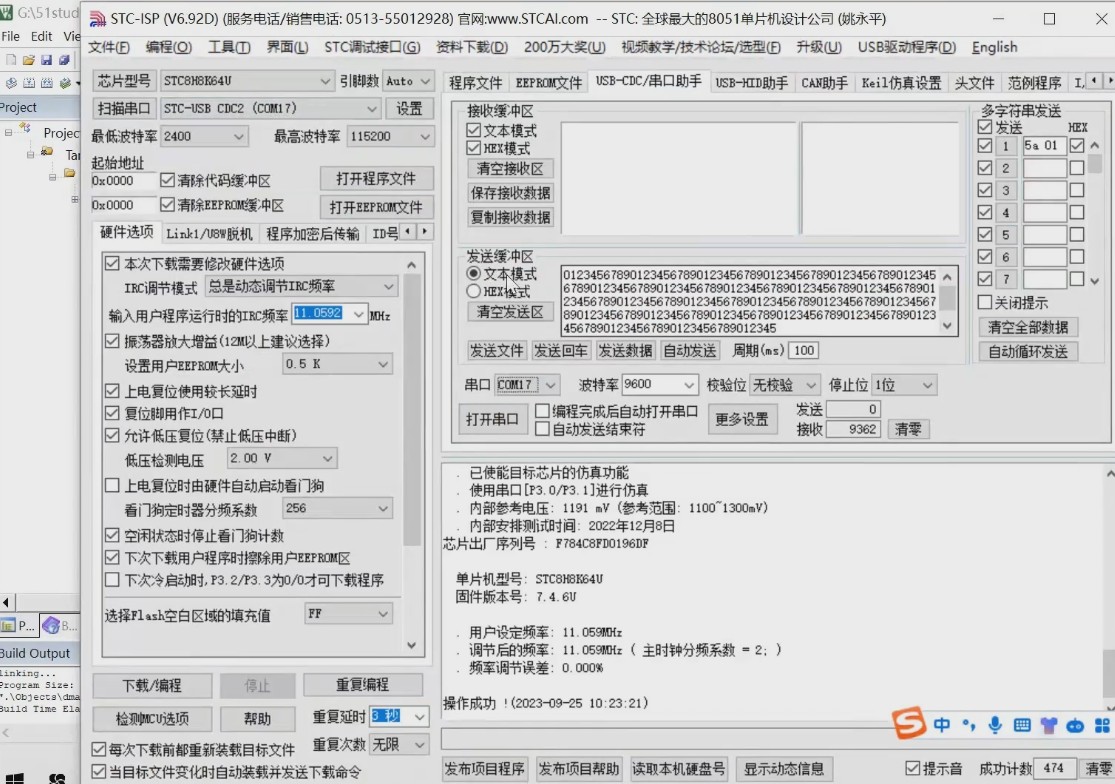Click the Sogou voice input microphone icon
This screenshot has width=1115, height=784.
995,725
